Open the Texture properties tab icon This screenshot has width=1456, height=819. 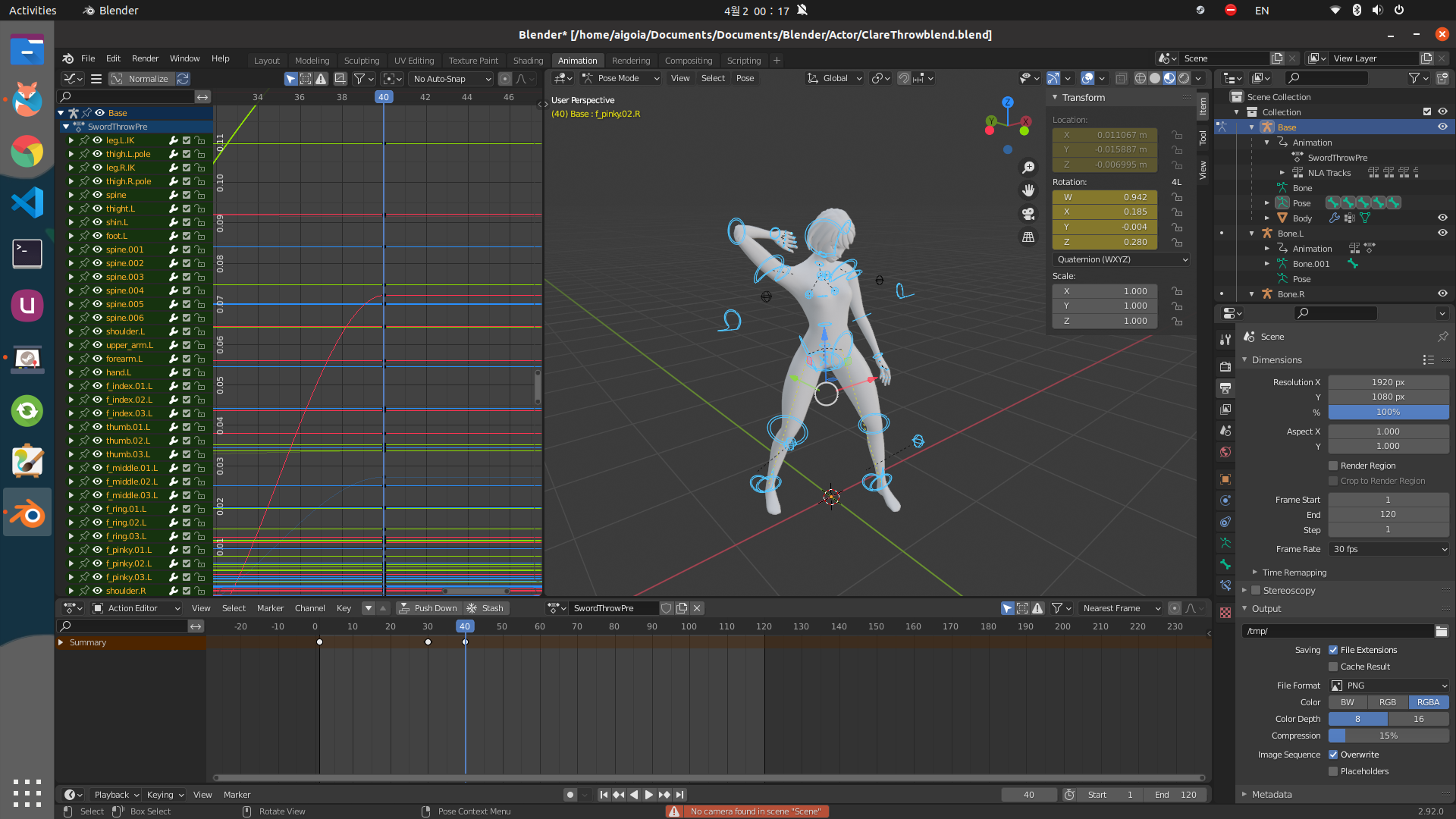coord(1225,613)
